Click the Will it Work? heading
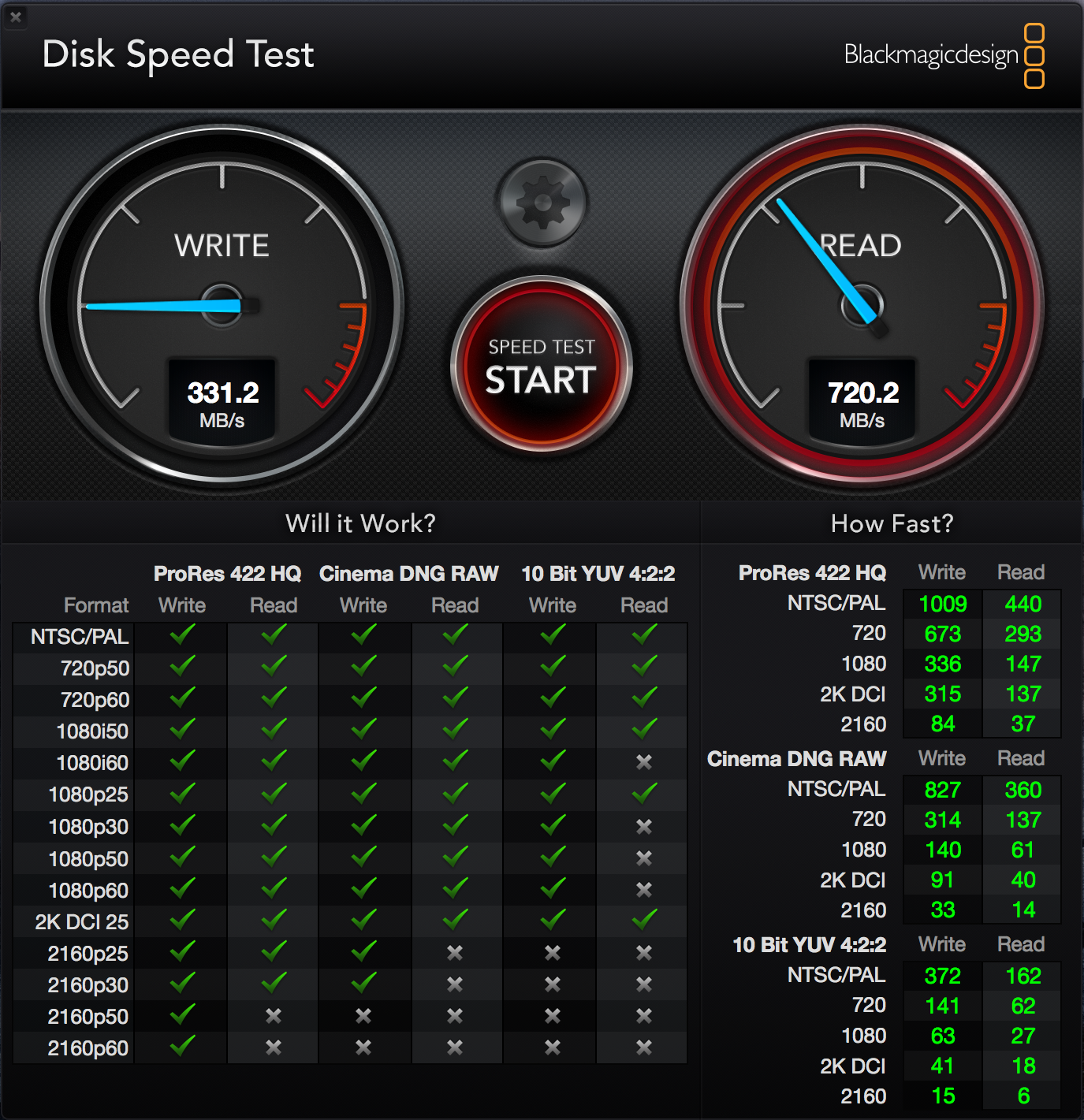This screenshot has width=1084, height=1120. pyautogui.click(x=360, y=523)
